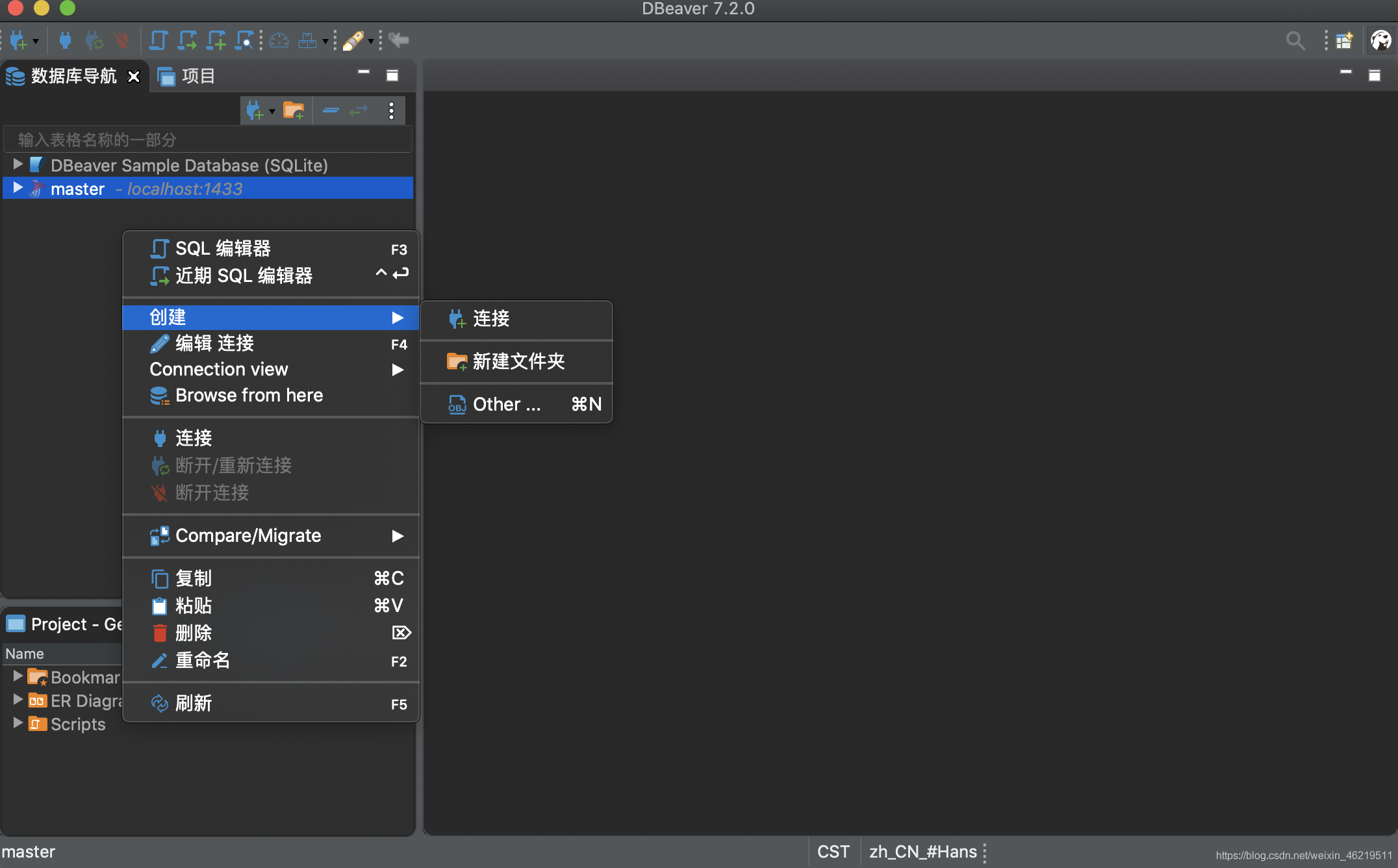
Task: Click the brush tool icon in main toolbar
Action: click(353, 40)
